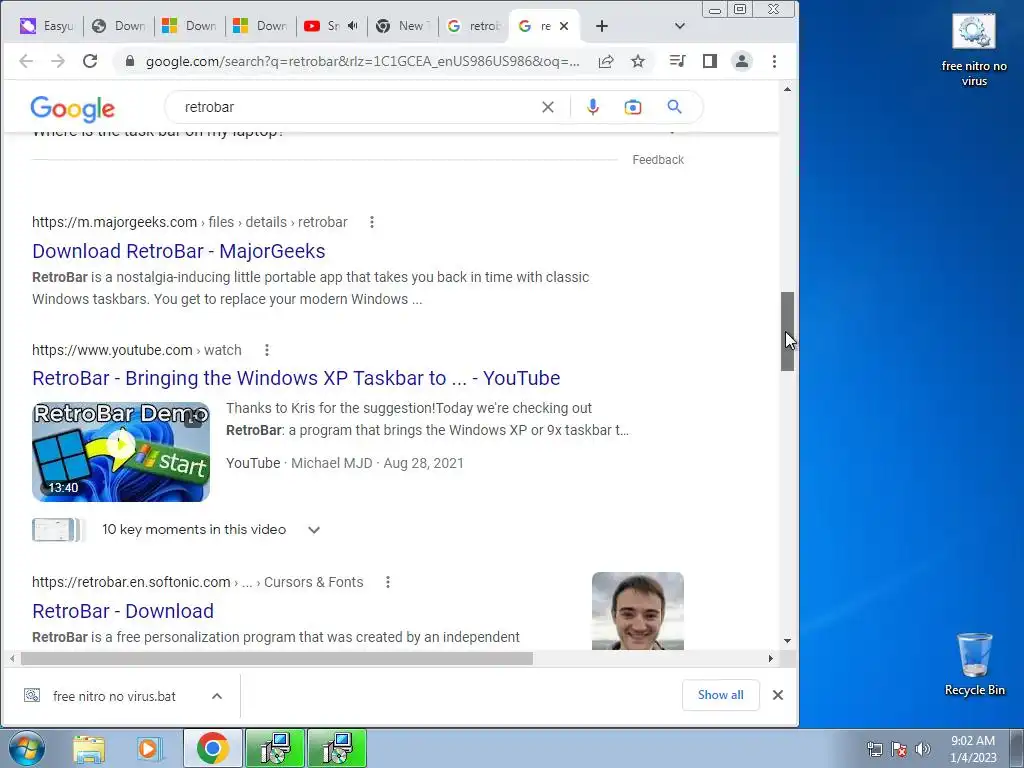Click the address bar URL
Viewport: 1024px width, 768px height.
[x=362, y=61]
